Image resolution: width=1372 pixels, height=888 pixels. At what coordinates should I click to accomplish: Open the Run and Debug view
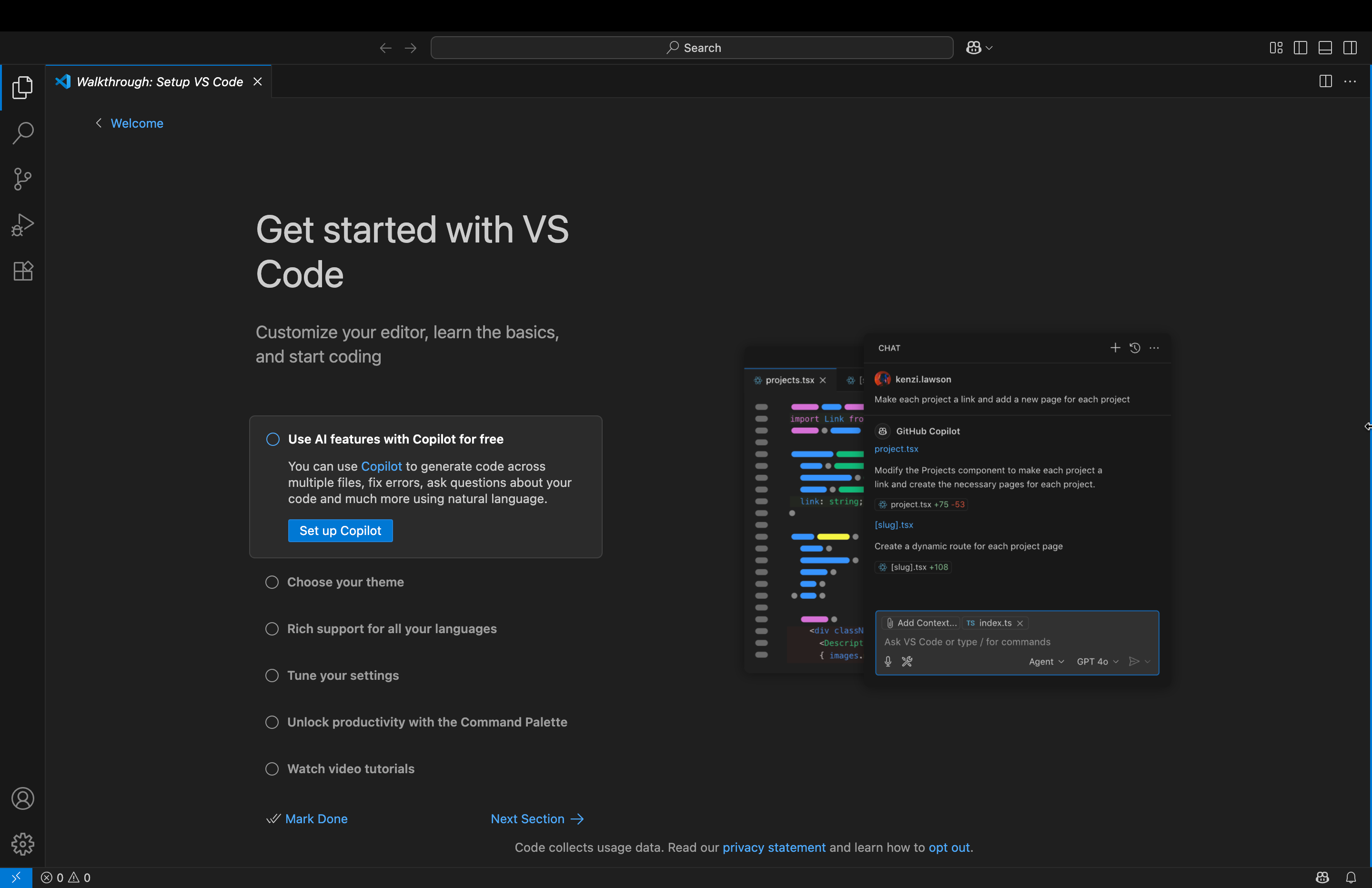click(22, 225)
